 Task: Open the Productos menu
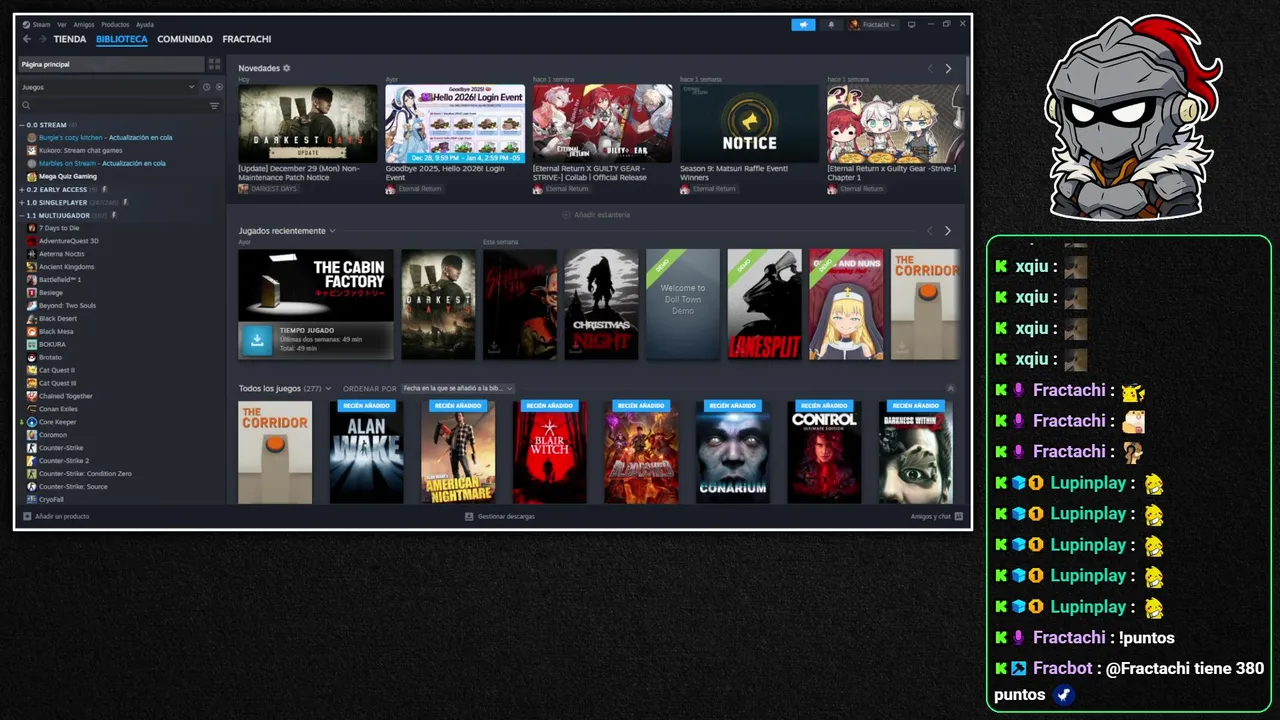coord(115,24)
